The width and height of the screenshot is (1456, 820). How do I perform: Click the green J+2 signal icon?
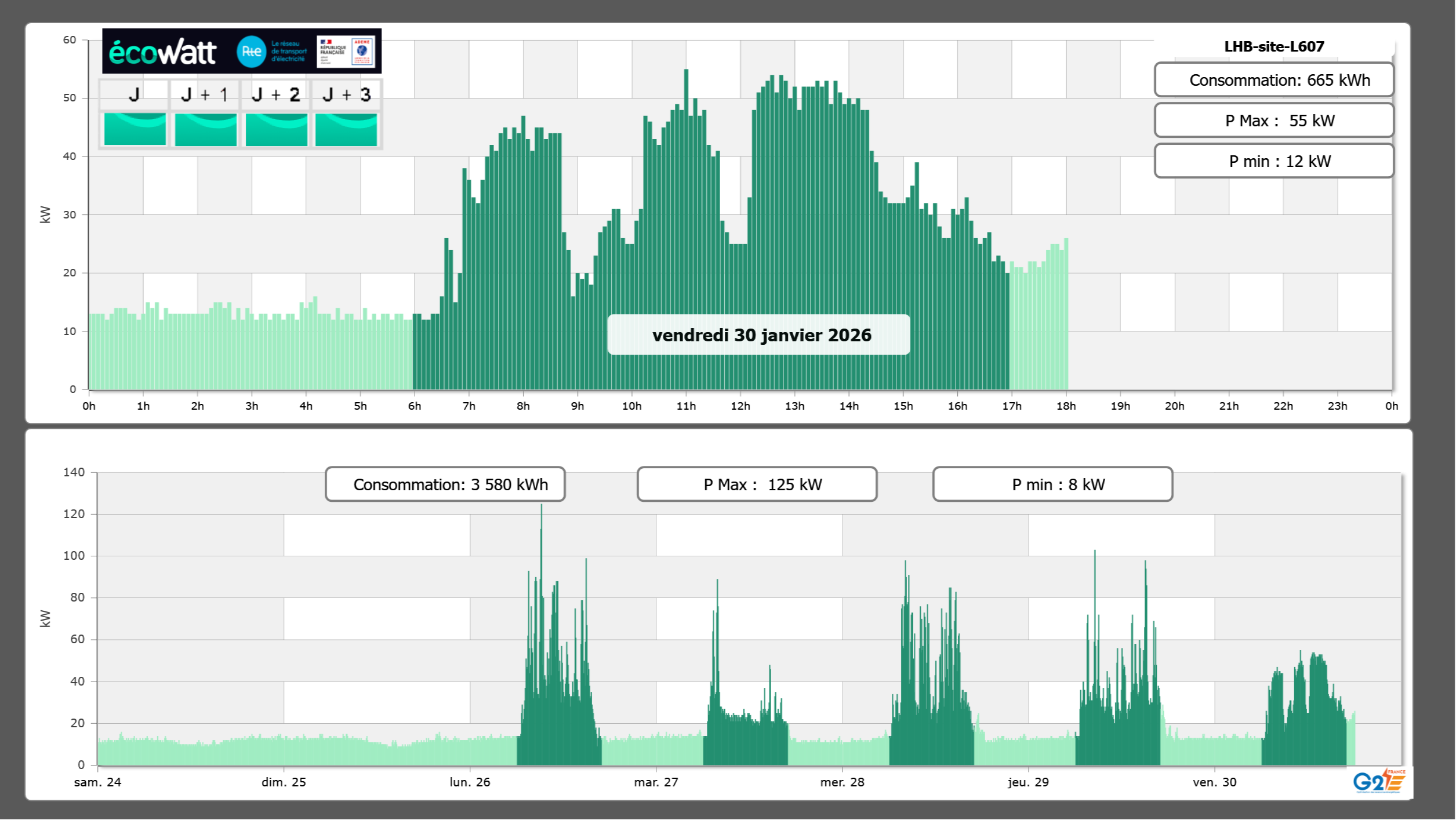pos(276,129)
